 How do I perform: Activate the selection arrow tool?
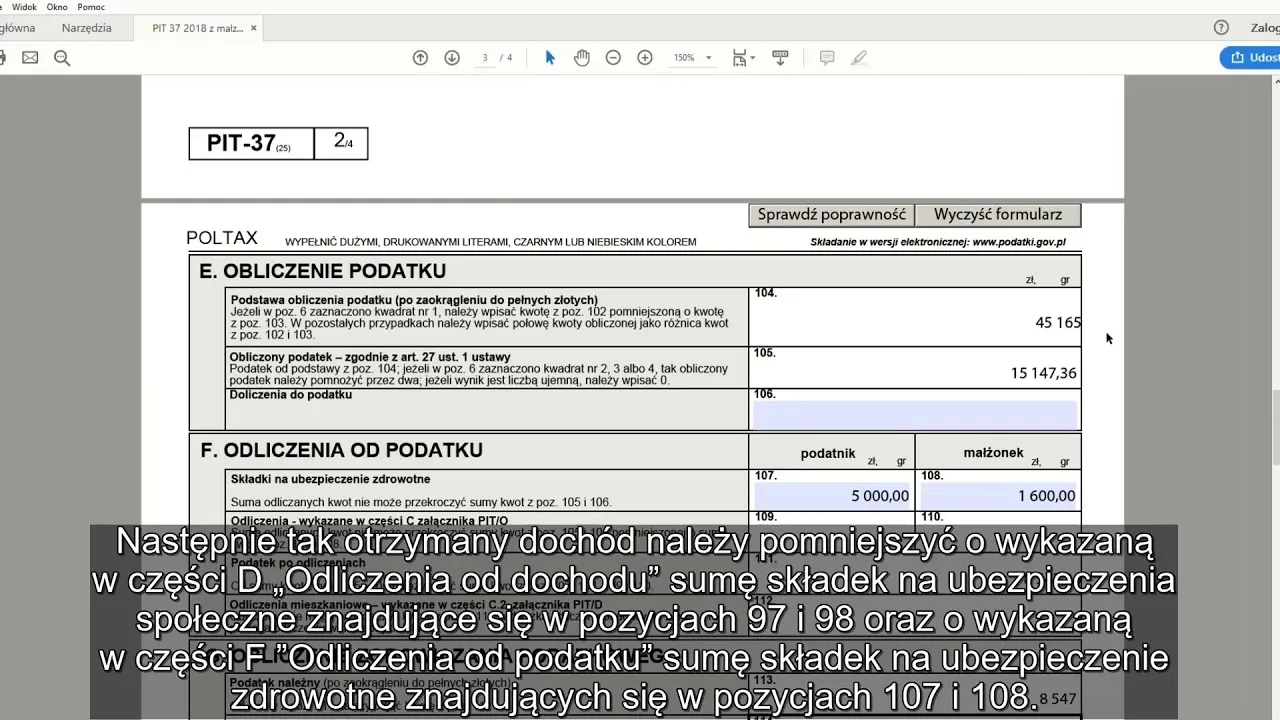[x=549, y=57]
